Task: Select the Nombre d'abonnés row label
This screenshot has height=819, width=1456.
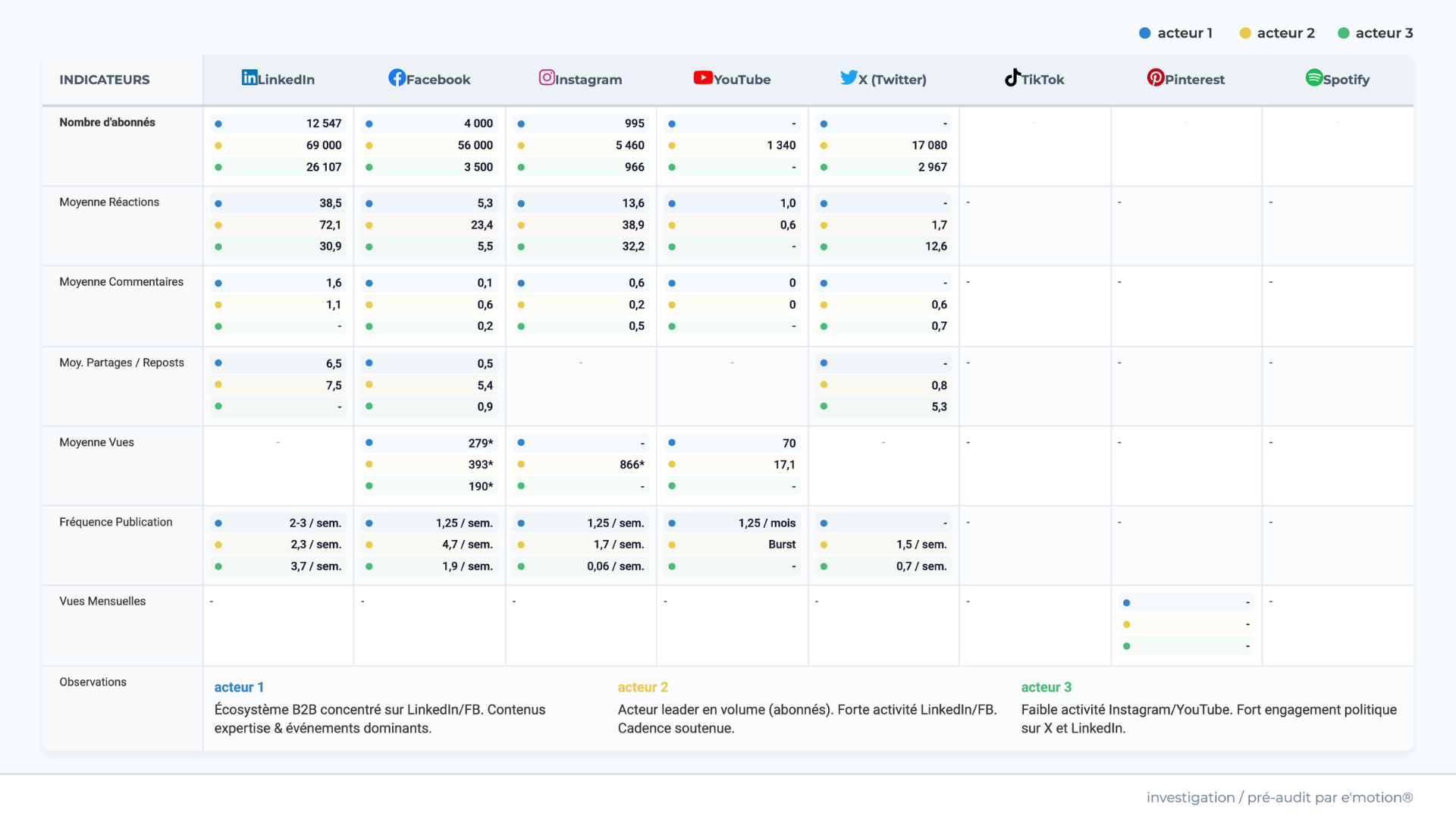Action: pos(107,122)
